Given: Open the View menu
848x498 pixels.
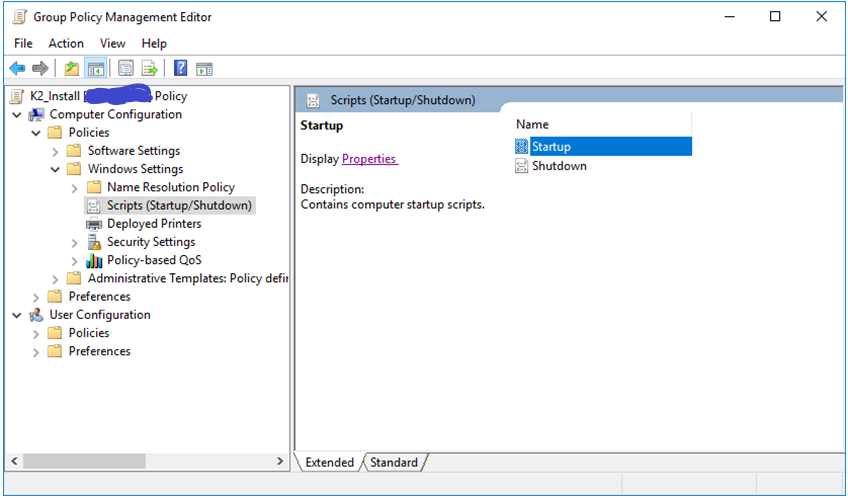Looking at the screenshot, I should (112, 43).
